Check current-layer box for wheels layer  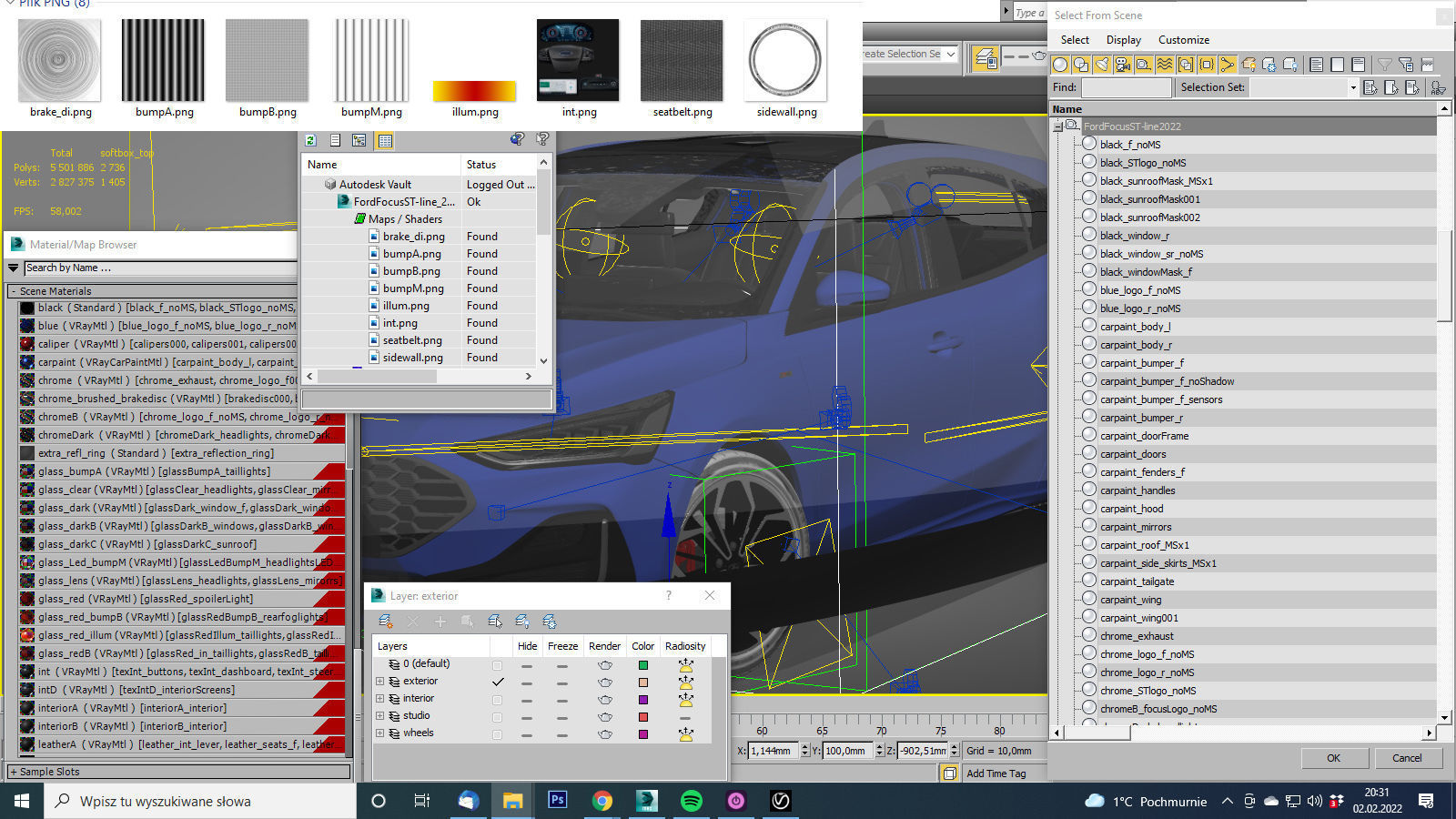tap(497, 734)
